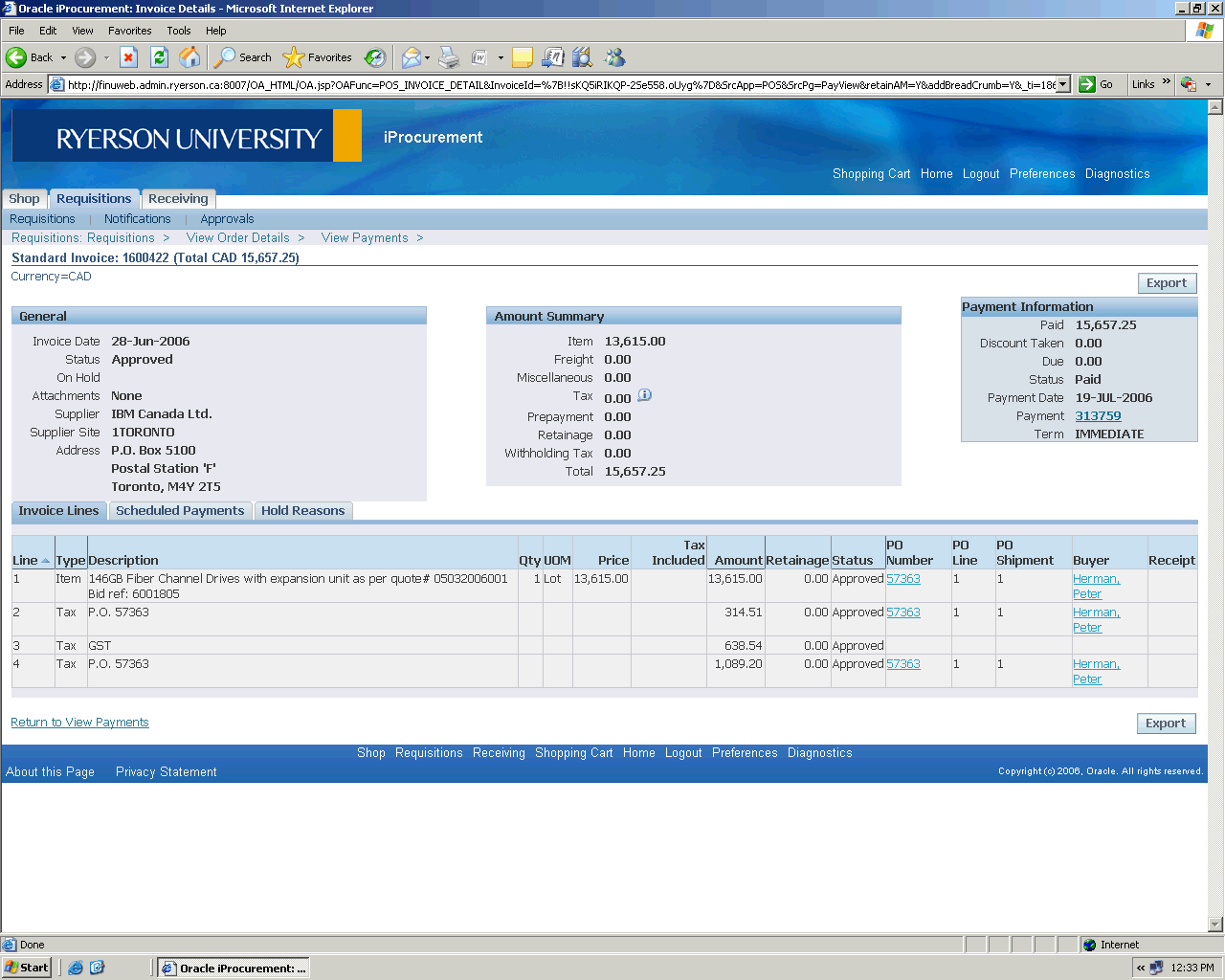The height and width of the screenshot is (980, 1225).
Task: Click the Windows Start button
Action: coord(27,968)
